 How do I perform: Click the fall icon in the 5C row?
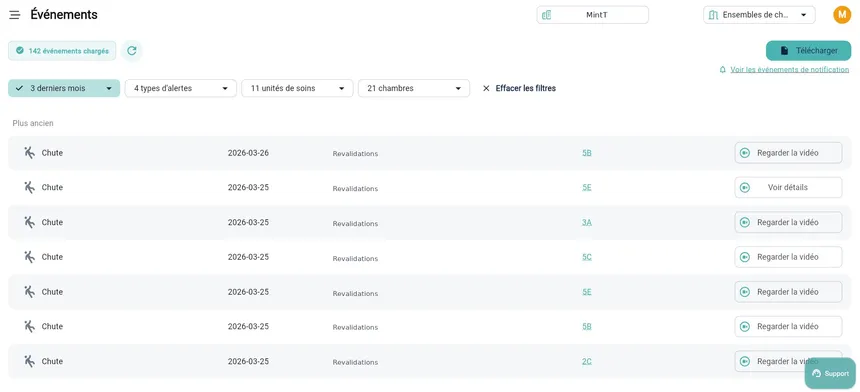click(x=30, y=257)
